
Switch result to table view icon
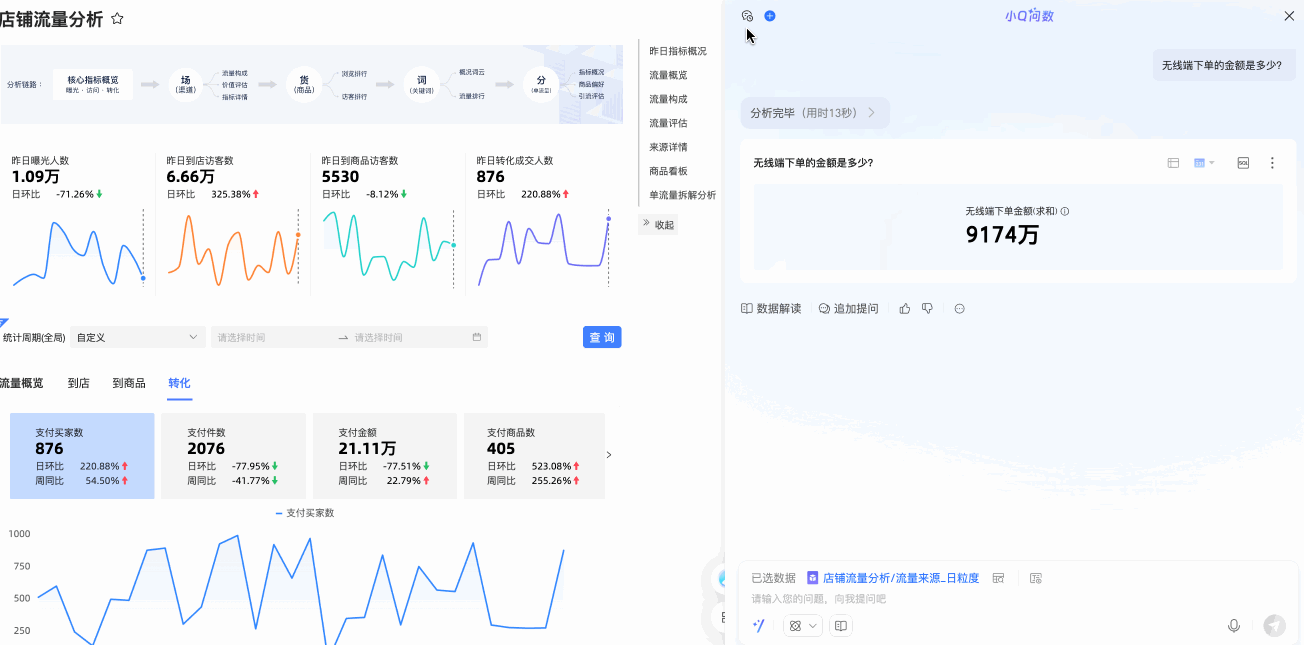click(x=1174, y=163)
